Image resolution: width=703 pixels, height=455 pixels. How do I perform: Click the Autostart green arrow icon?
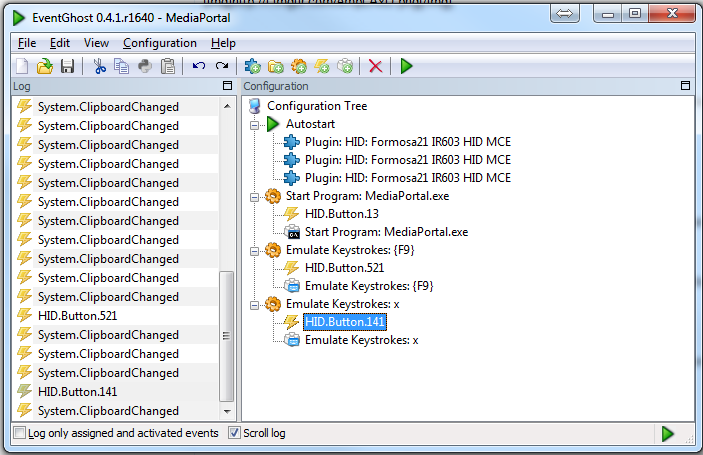pyautogui.click(x=273, y=124)
